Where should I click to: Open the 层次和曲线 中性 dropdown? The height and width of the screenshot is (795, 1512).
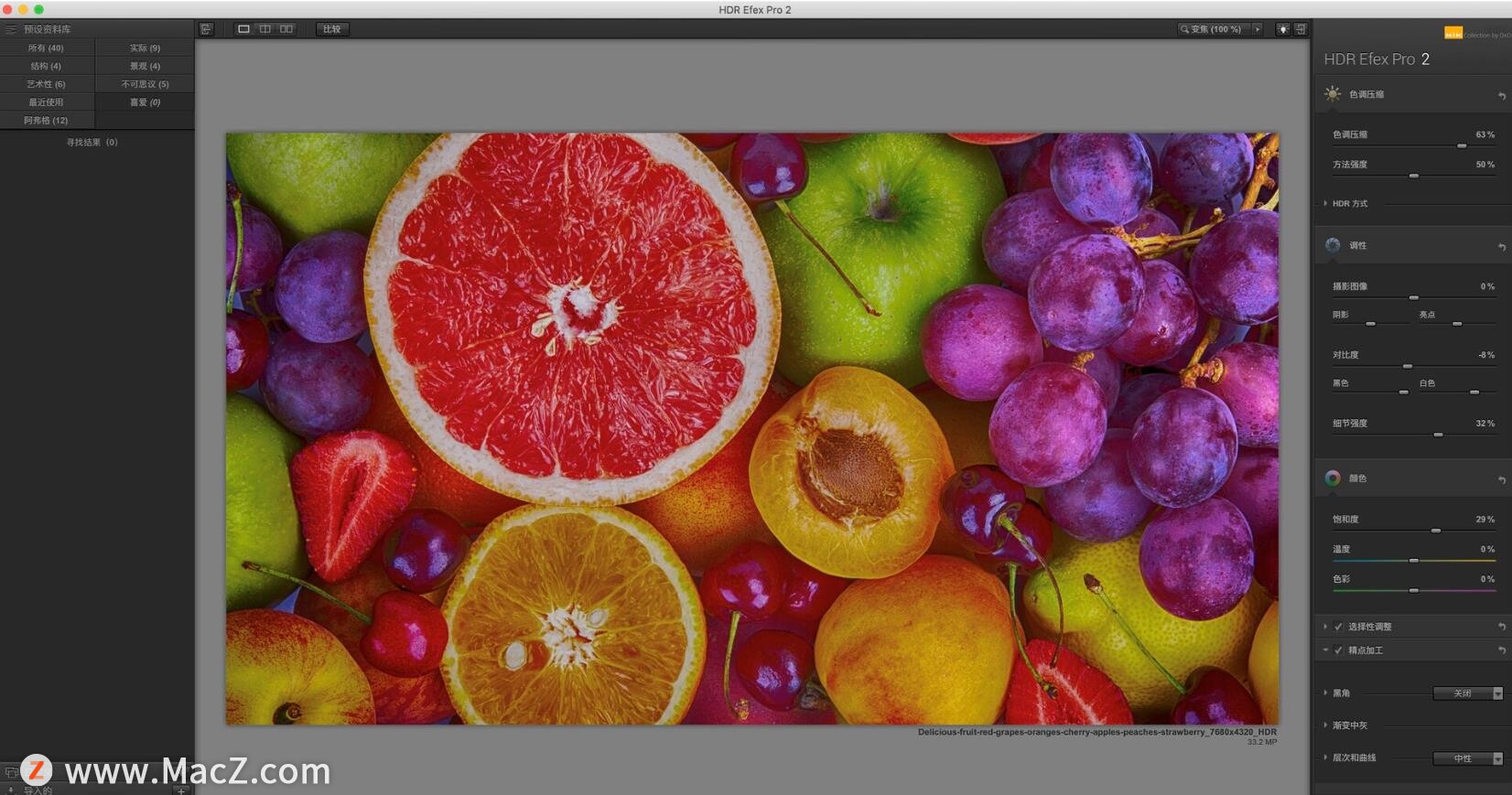[1468, 758]
